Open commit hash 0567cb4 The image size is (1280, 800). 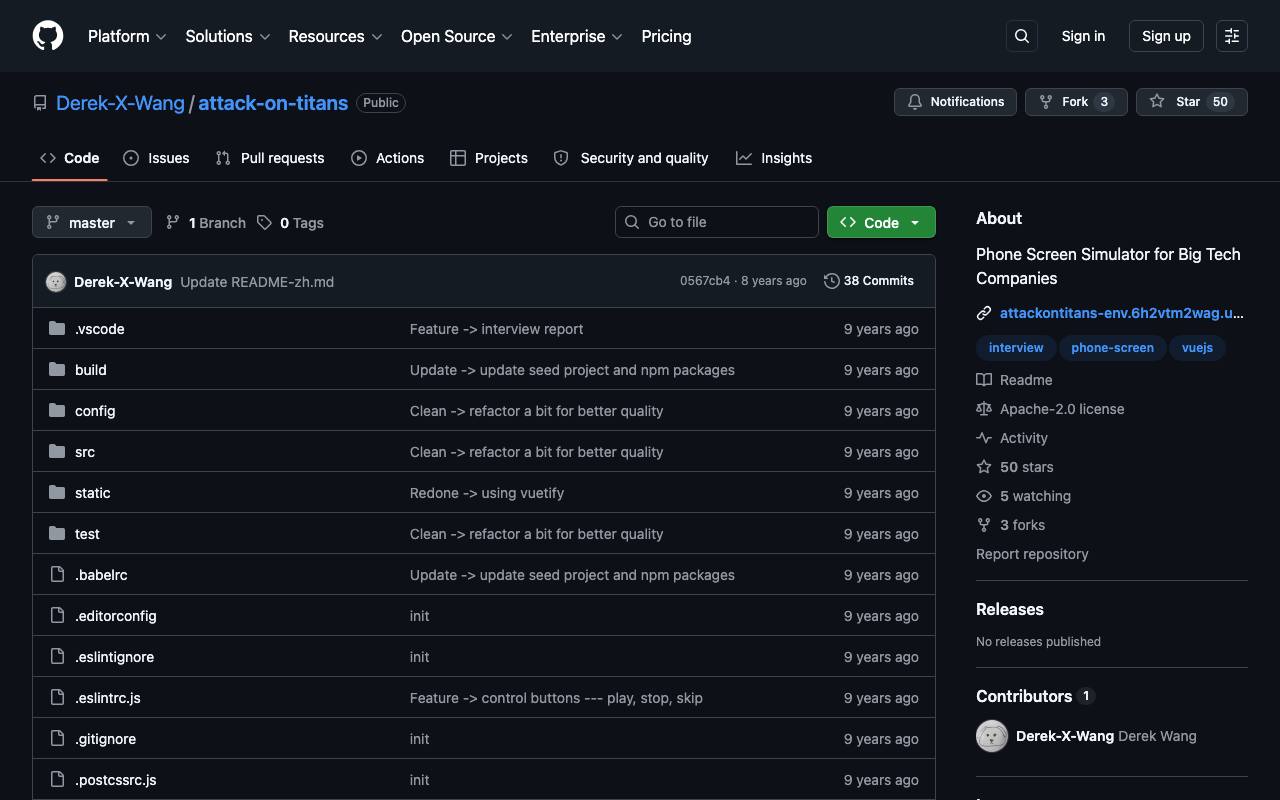pyautogui.click(x=705, y=281)
